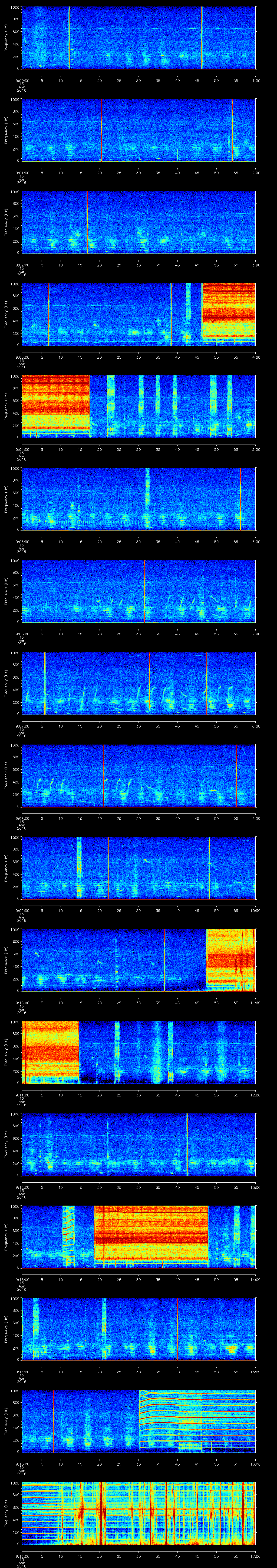
Task: Open the spectrogram panel starting at 9:15:00
Action: [138, 1422]
